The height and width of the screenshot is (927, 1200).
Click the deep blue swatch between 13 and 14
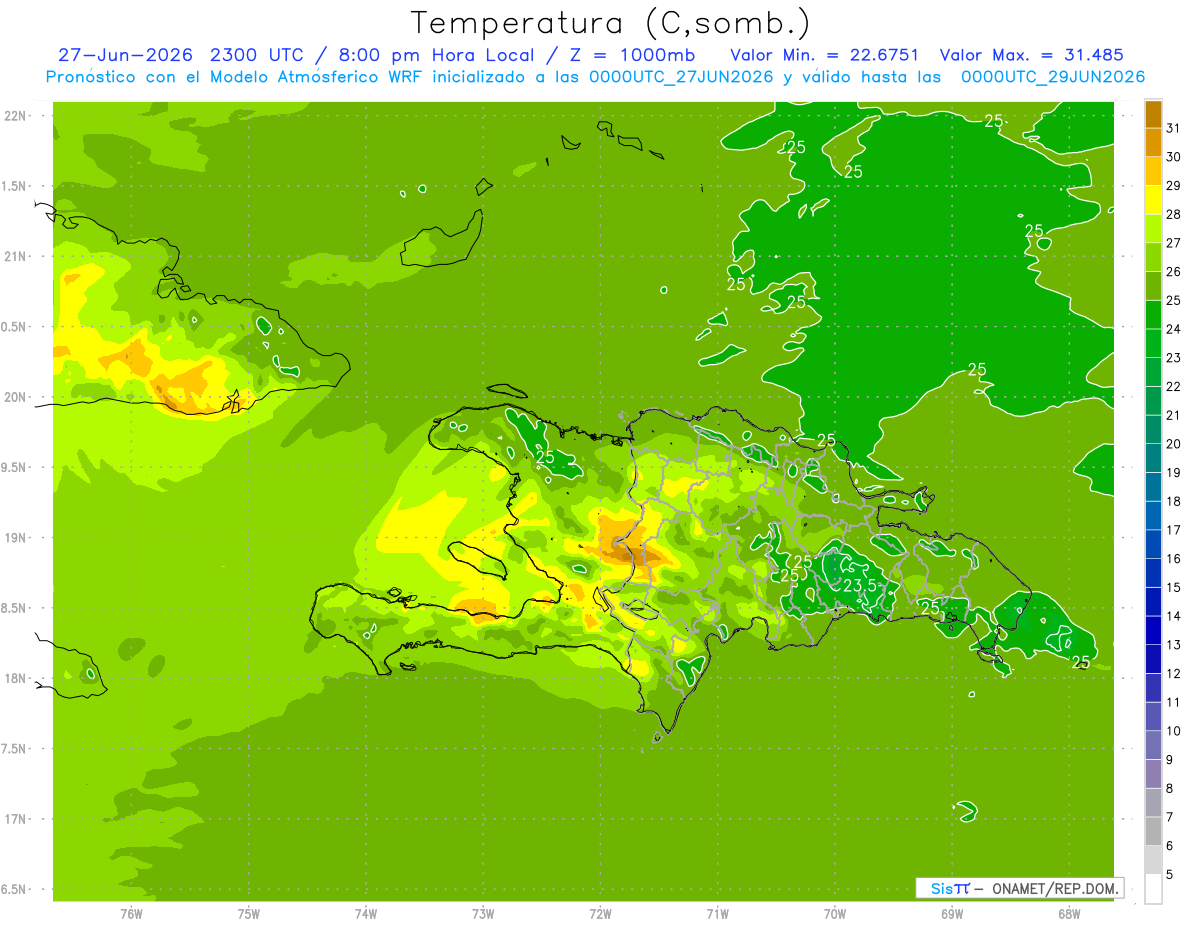tap(1153, 630)
